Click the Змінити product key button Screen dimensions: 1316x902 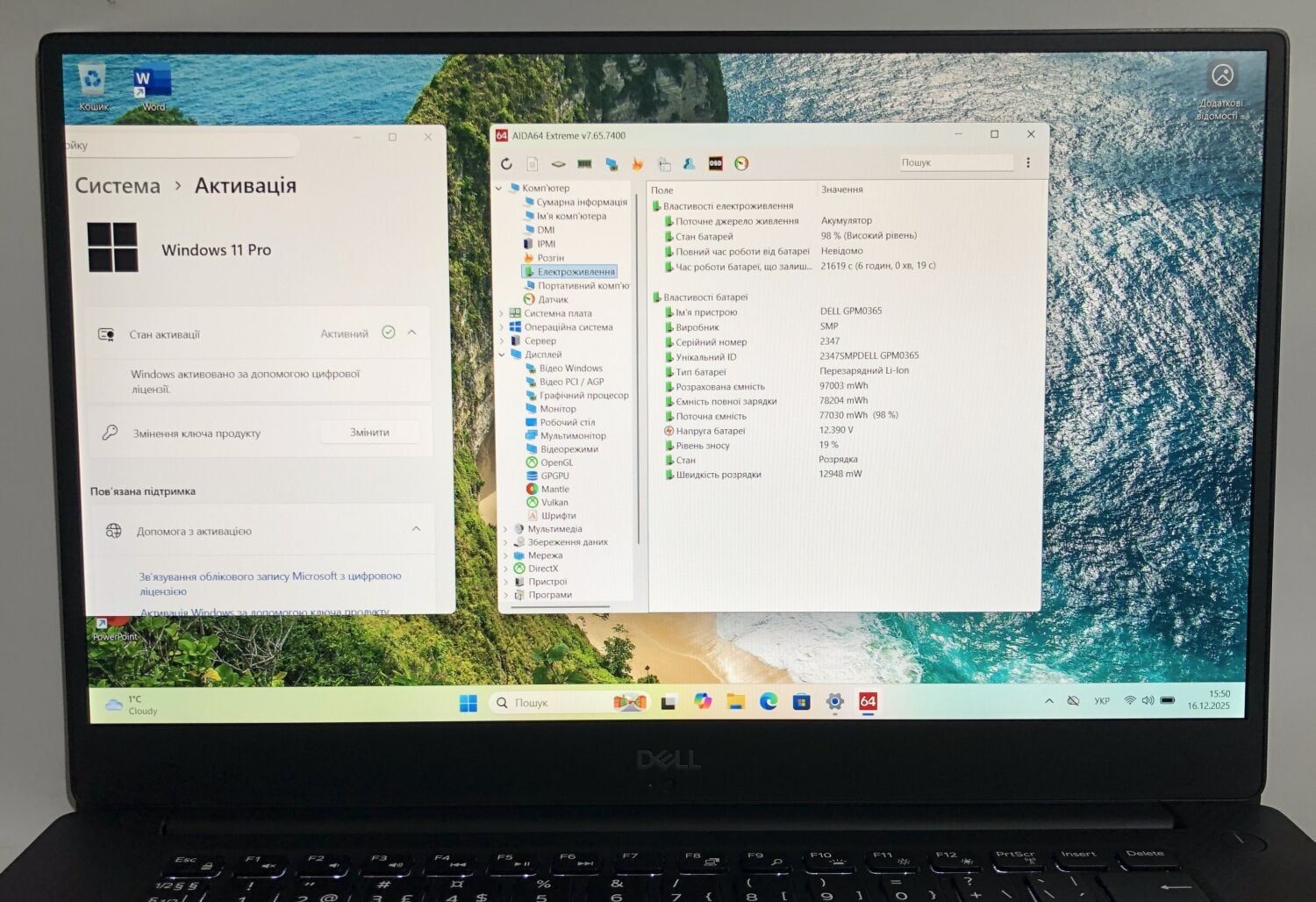(x=369, y=433)
